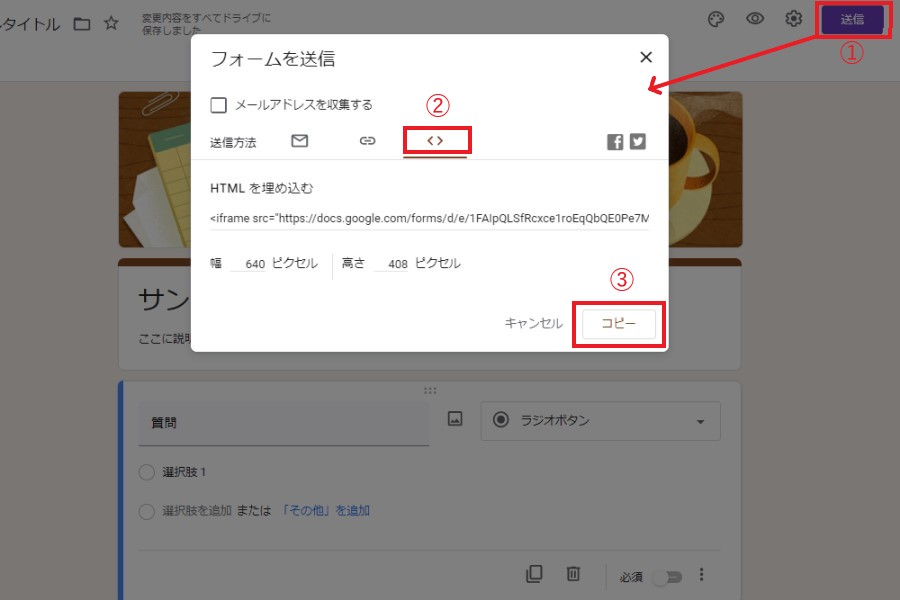
Task: Select the embed HTML tab
Action: (435, 141)
